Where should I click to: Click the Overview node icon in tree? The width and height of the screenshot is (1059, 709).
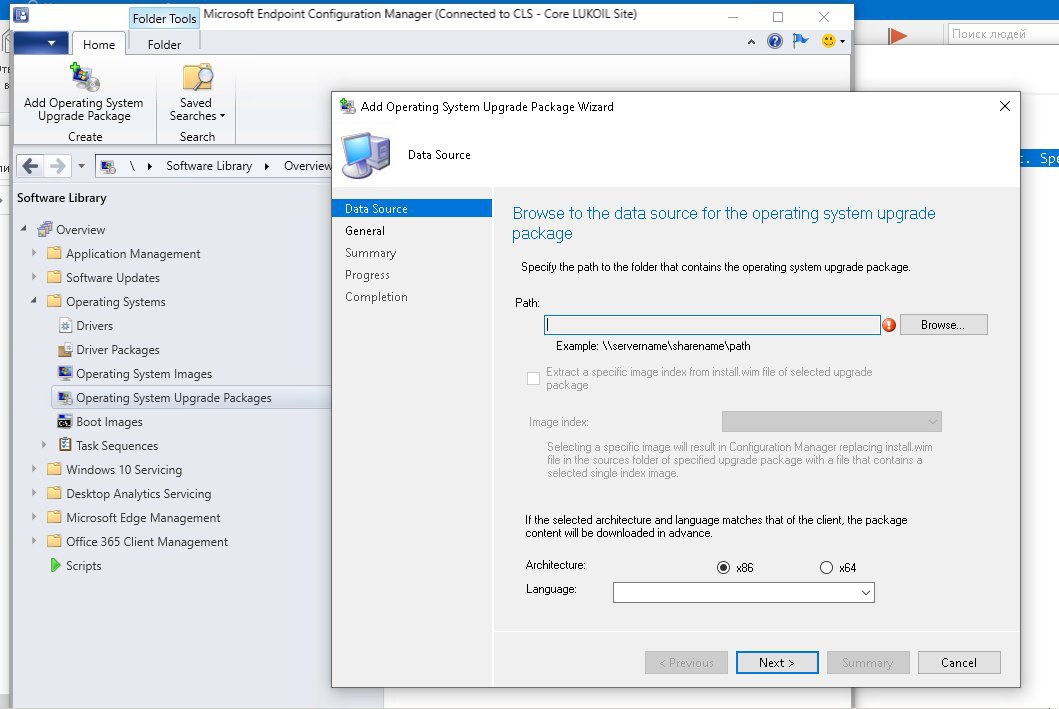tap(45, 230)
